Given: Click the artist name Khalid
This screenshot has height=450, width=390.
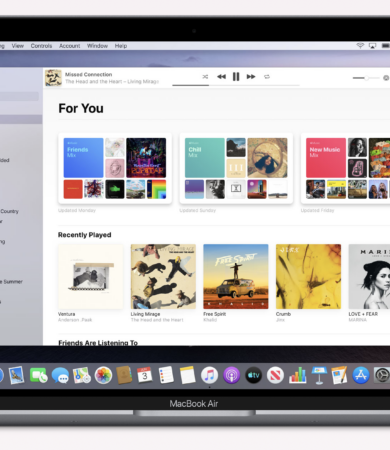Looking at the screenshot, I should pyautogui.click(x=210, y=320).
